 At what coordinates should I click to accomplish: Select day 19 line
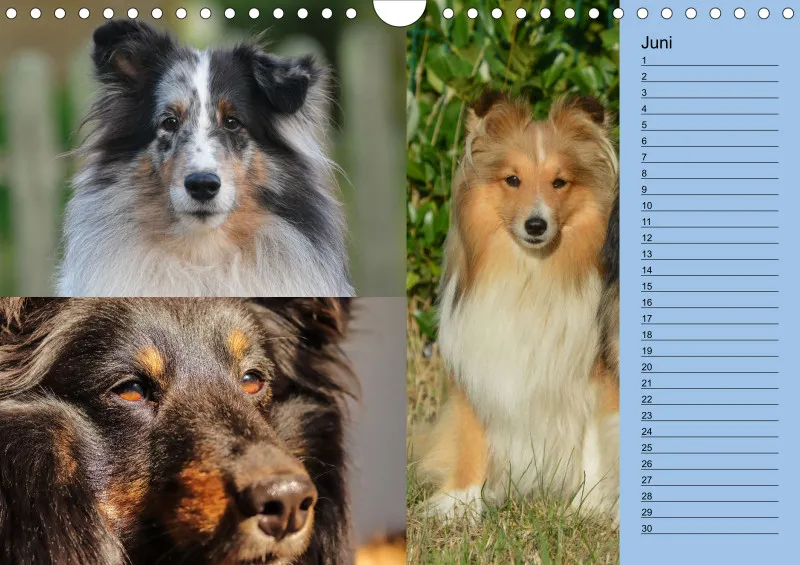[709, 351]
